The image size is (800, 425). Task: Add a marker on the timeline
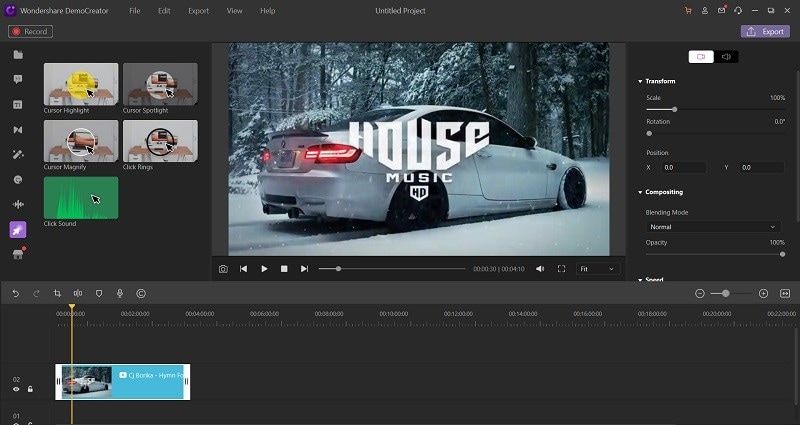pos(99,293)
